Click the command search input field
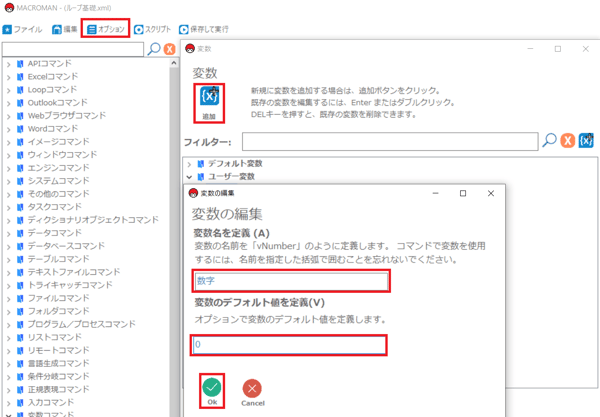Image resolution: width=600 pixels, height=417 pixels. point(73,49)
